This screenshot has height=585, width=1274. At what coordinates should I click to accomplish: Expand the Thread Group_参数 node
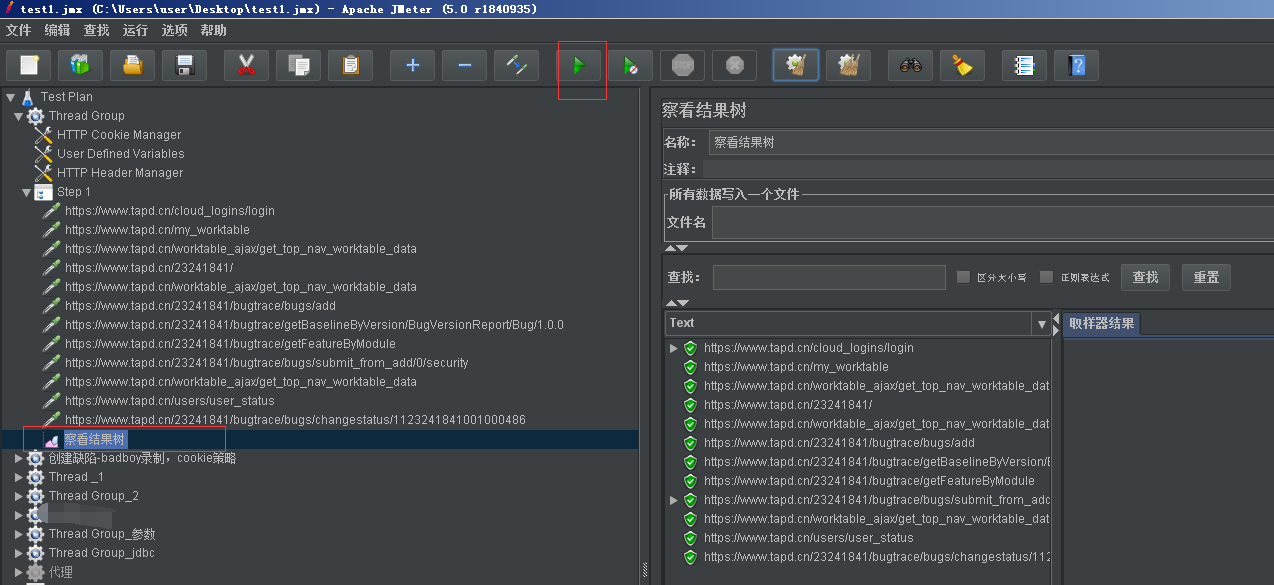(x=18, y=534)
